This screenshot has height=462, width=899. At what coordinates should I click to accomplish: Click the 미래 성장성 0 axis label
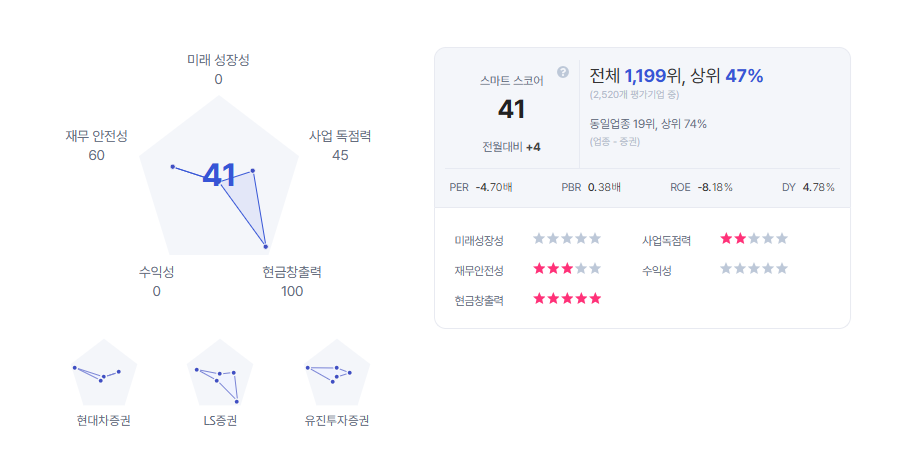(x=218, y=69)
